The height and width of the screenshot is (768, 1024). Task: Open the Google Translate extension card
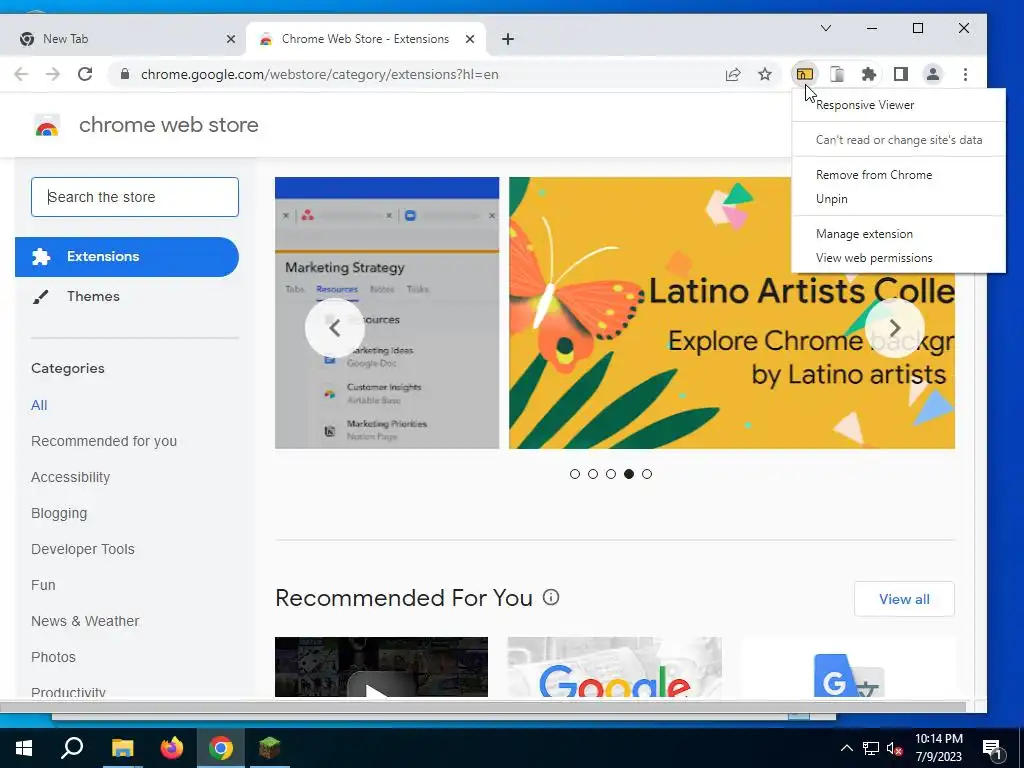[x=848, y=667]
